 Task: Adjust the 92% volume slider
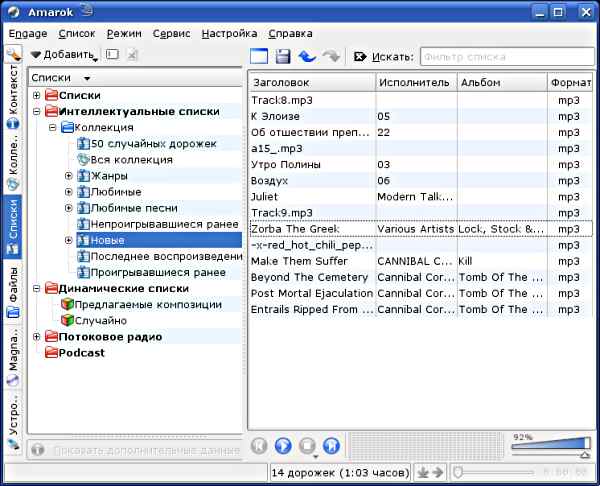pyautogui.click(x=551, y=445)
